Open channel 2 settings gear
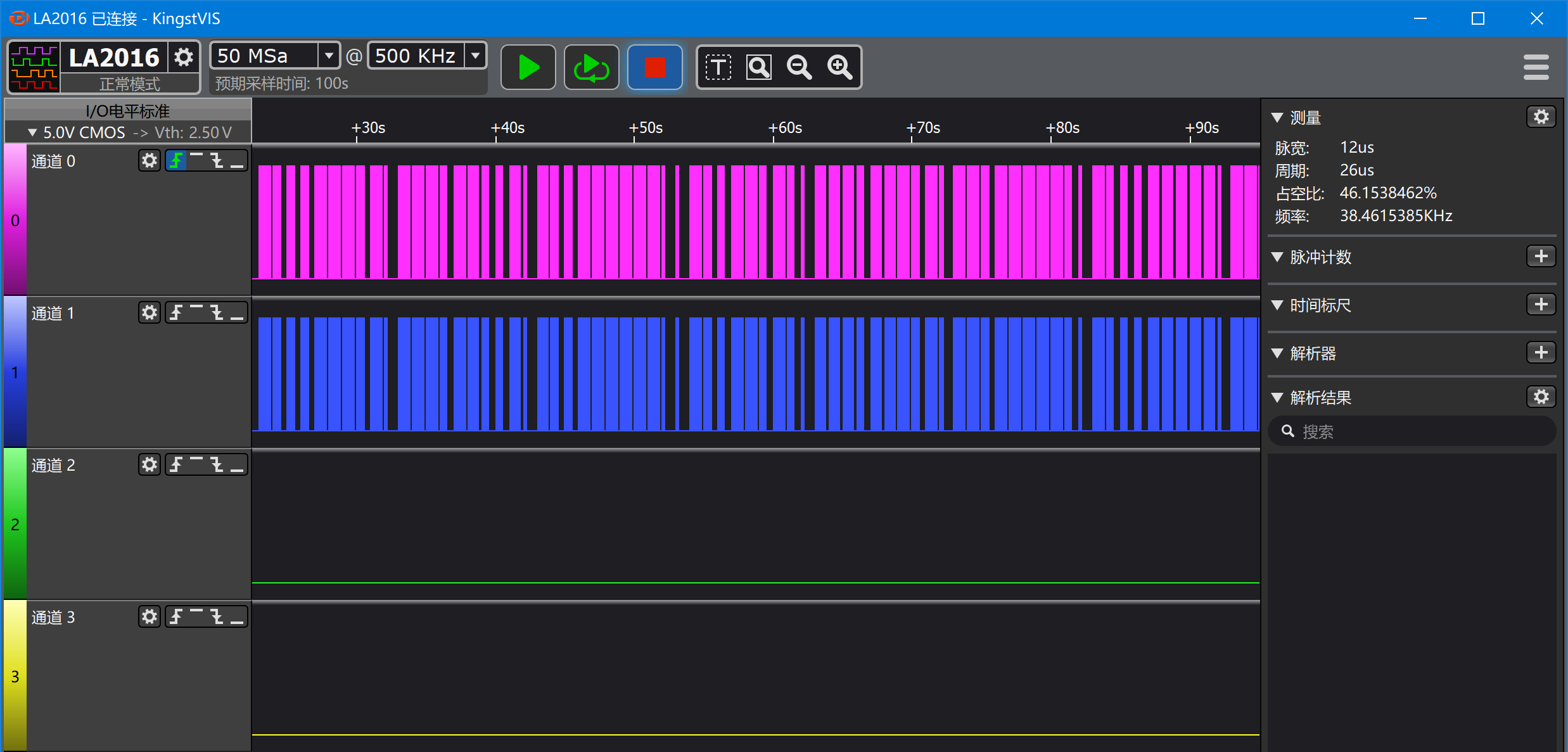Viewport: 1568px width, 752px height. tap(150, 464)
